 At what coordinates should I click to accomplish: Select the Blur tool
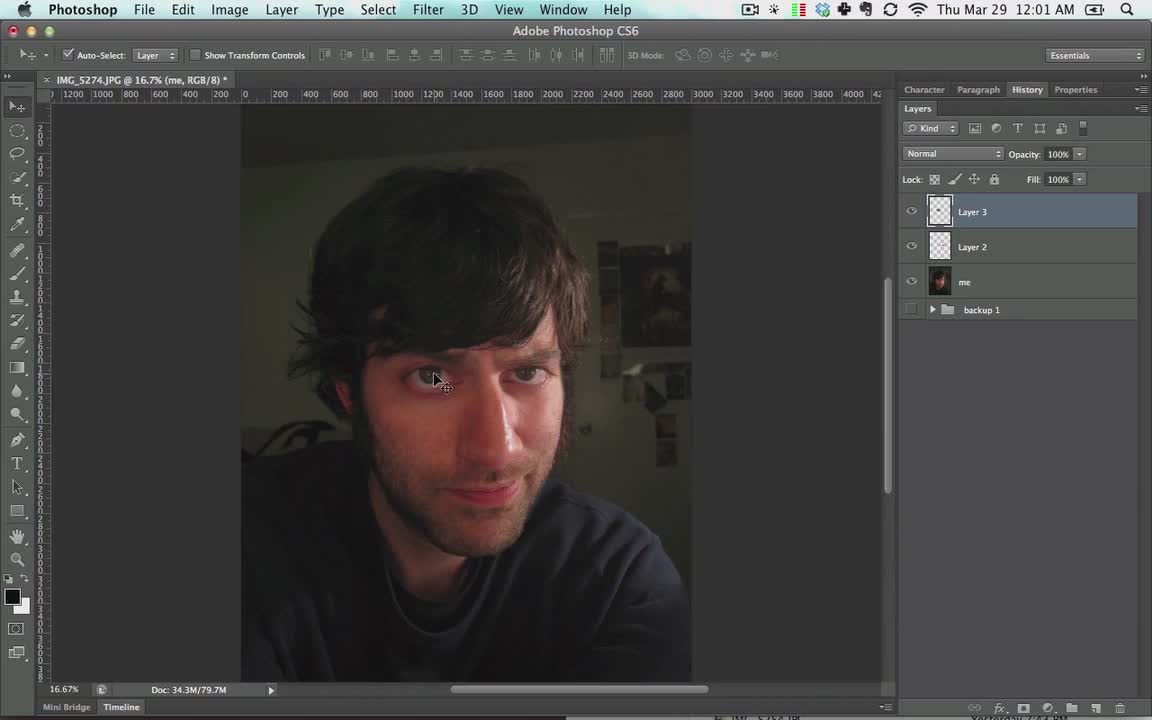pyautogui.click(x=17, y=392)
